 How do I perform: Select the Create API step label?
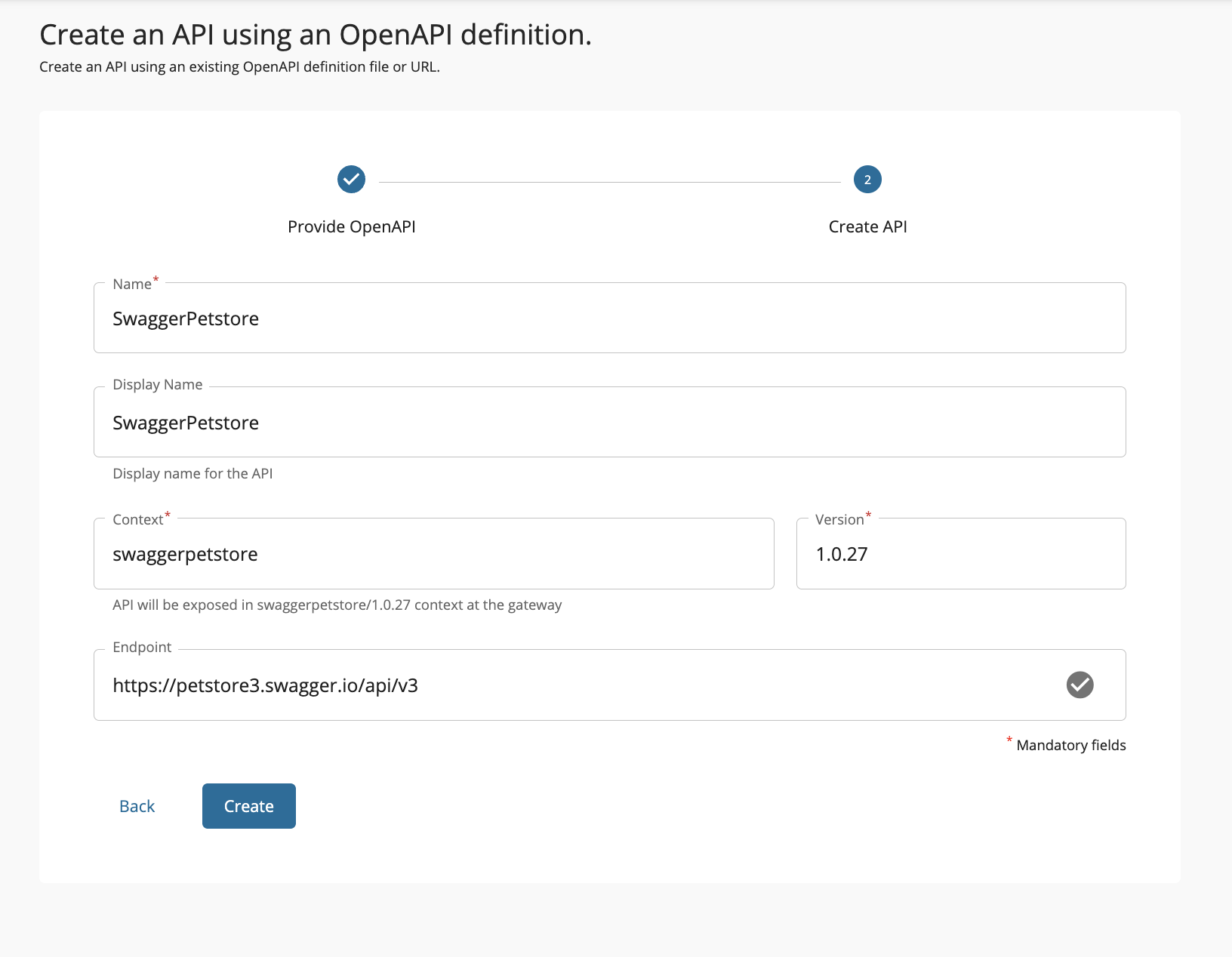tap(867, 226)
